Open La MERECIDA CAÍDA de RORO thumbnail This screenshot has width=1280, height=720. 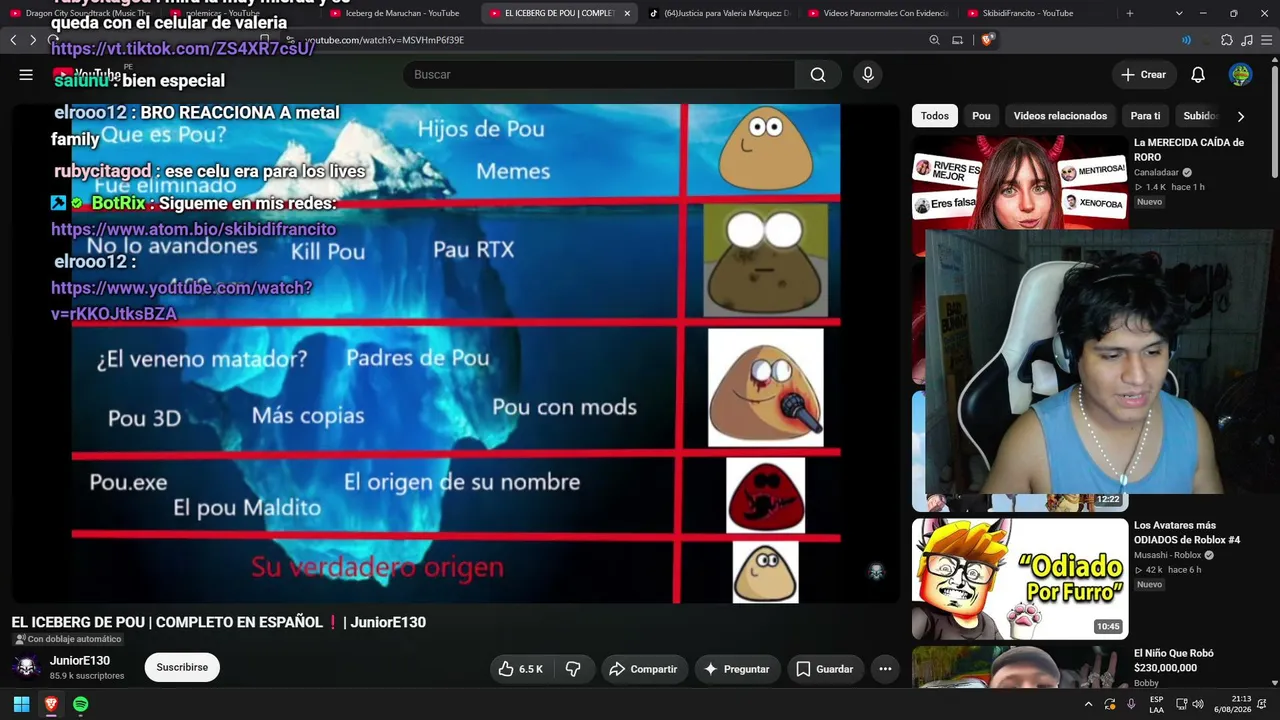(1020, 182)
